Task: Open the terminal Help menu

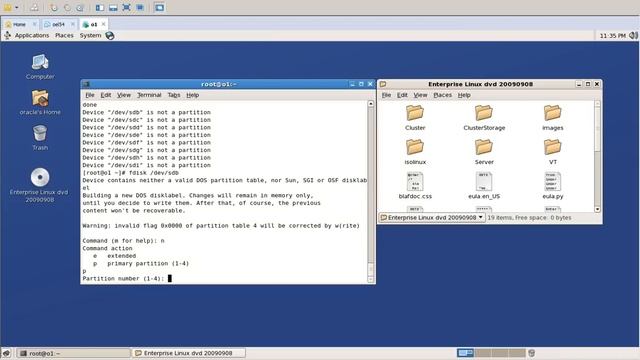Action: pos(193,95)
